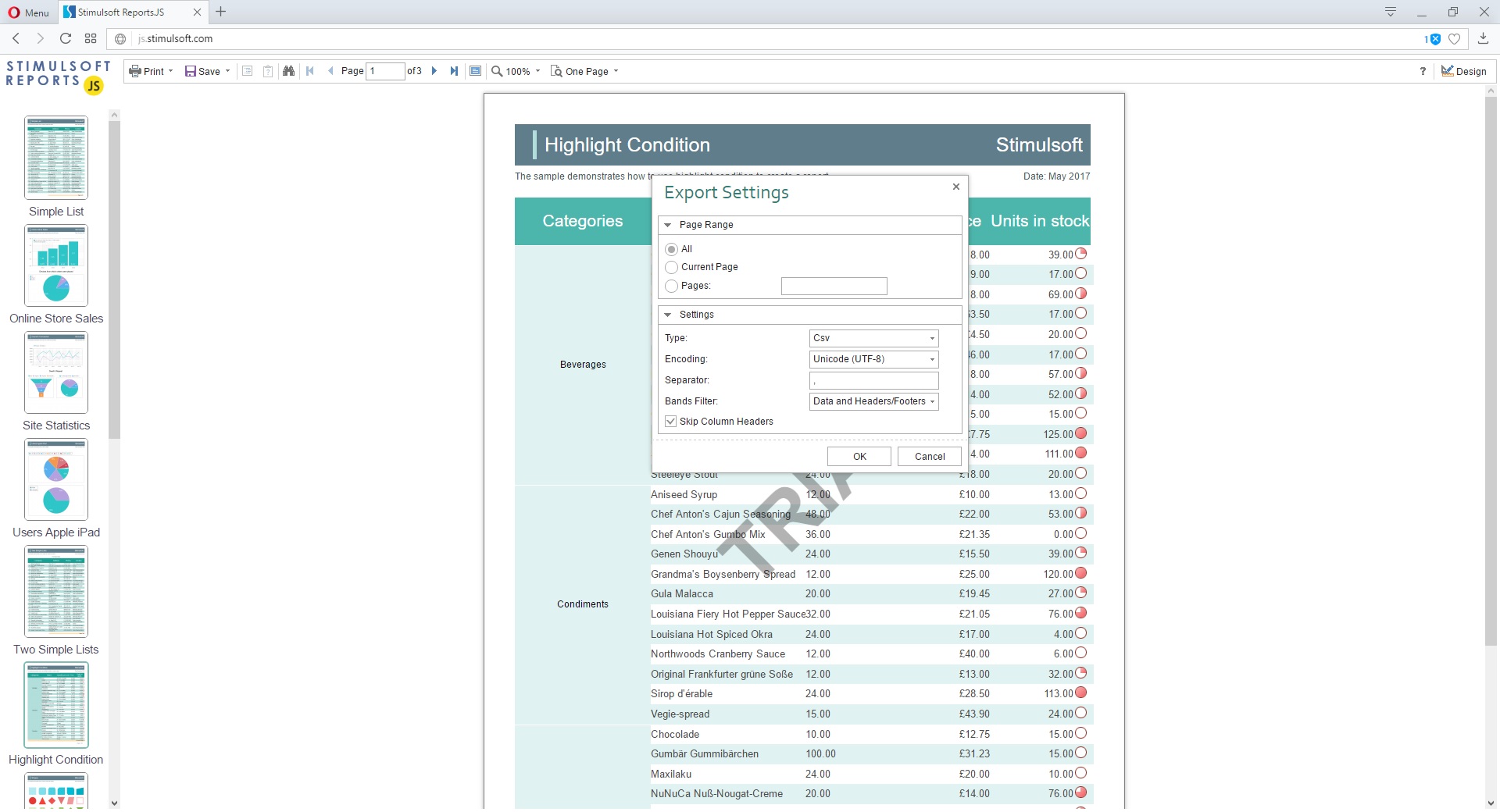Click the Find binoculars icon

288,71
